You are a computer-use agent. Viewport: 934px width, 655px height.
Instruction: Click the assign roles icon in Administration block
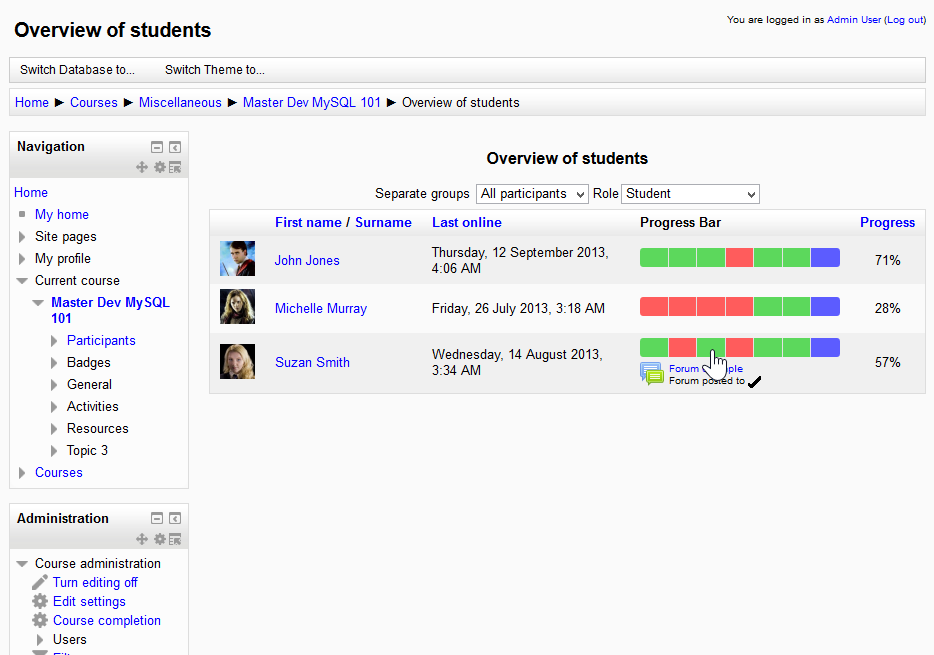pos(175,538)
